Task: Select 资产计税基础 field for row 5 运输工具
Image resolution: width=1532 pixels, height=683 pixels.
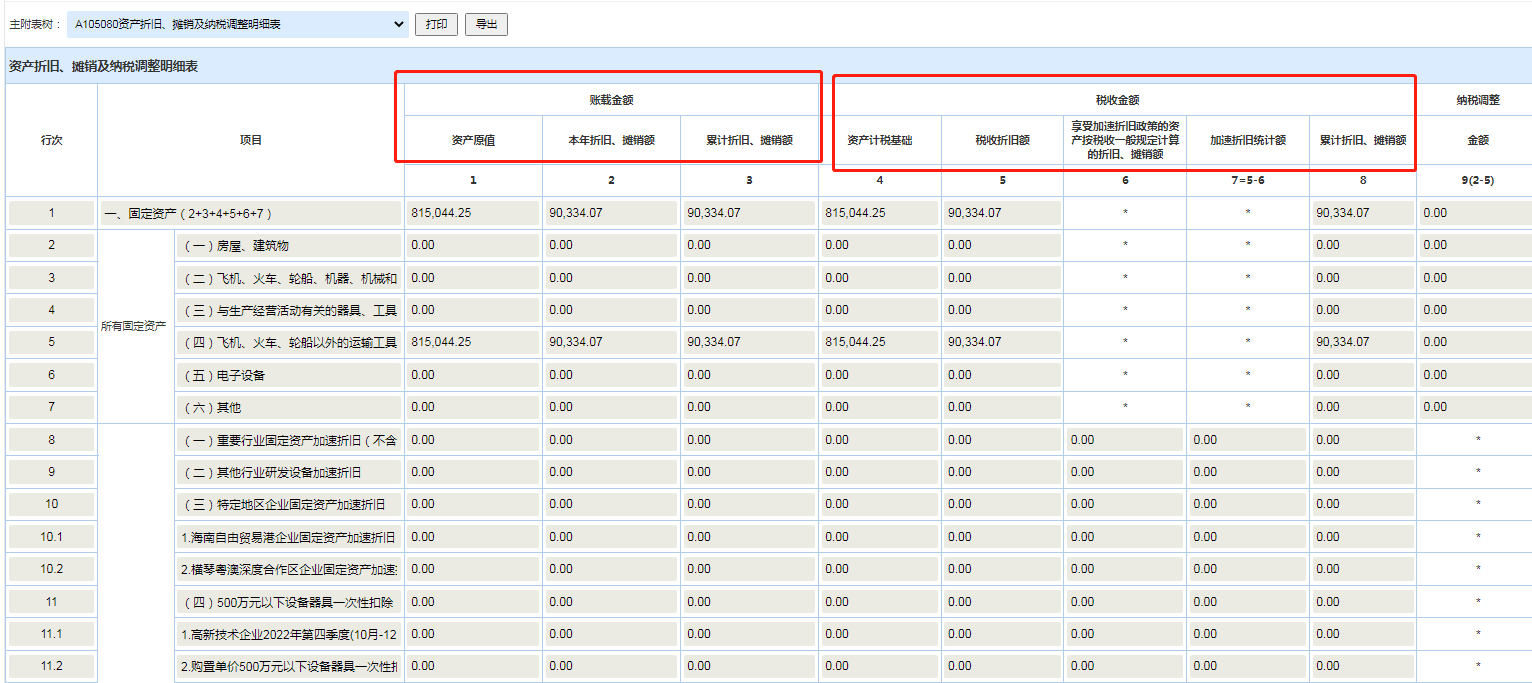Action: [878, 342]
